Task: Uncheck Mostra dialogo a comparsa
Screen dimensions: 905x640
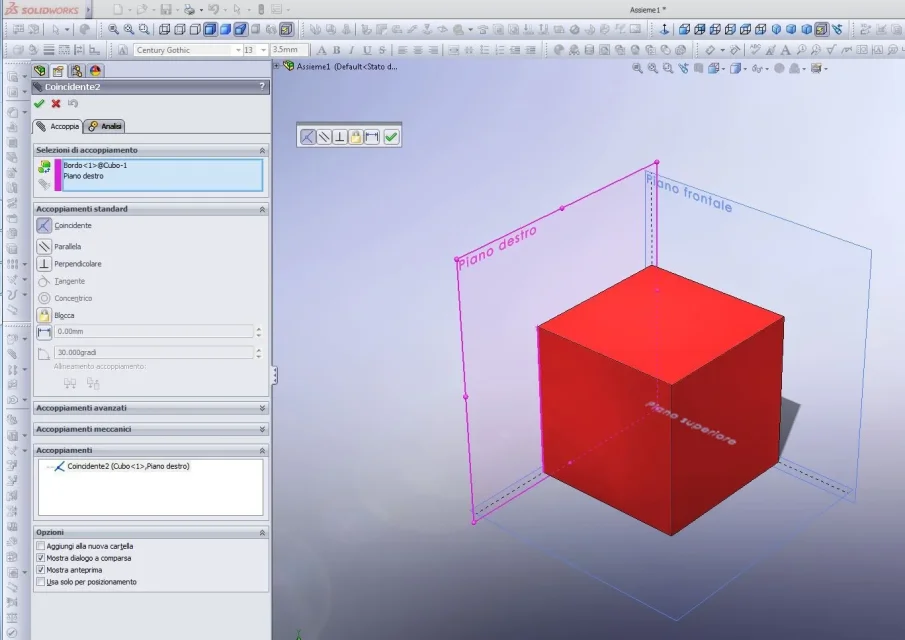Action: (x=40, y=558)
